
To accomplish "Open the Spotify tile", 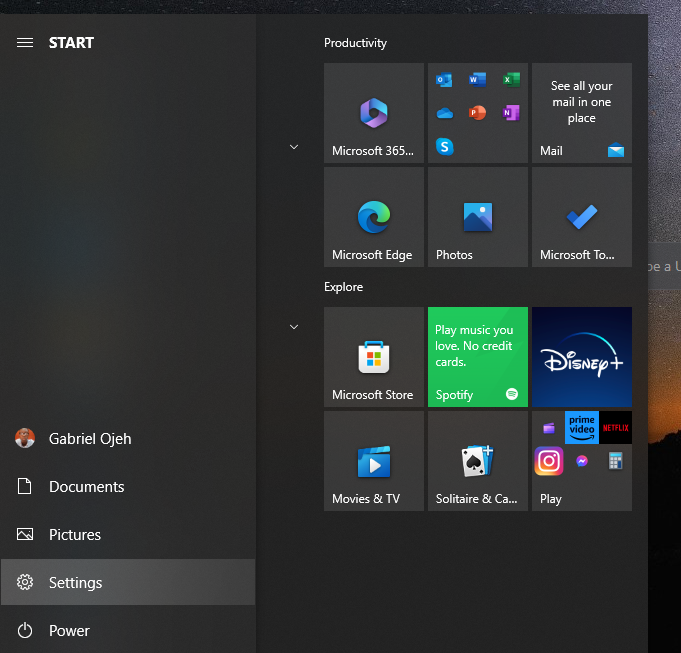I will point(478,357).
